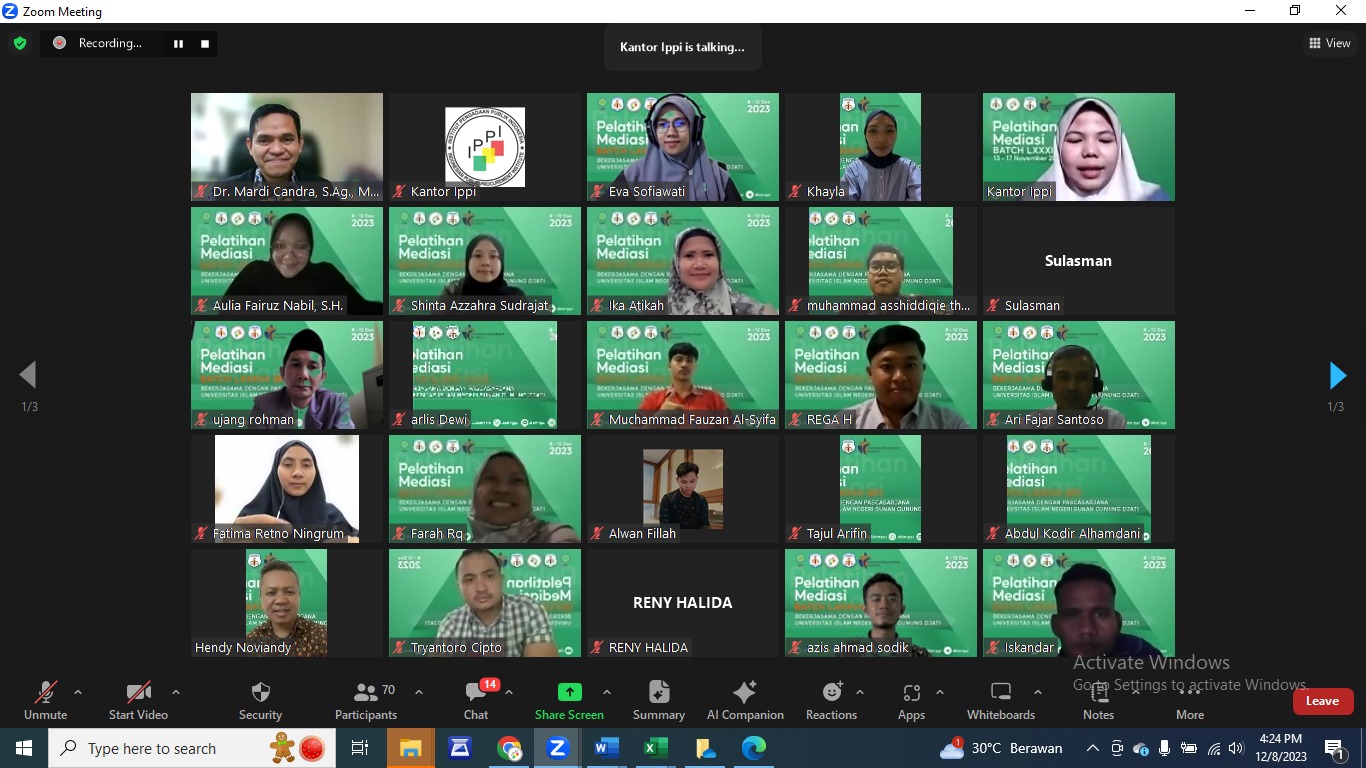Click the name label Farah Rq
The width and height of the screenshot is (1366, 768).
coord(437,533)
